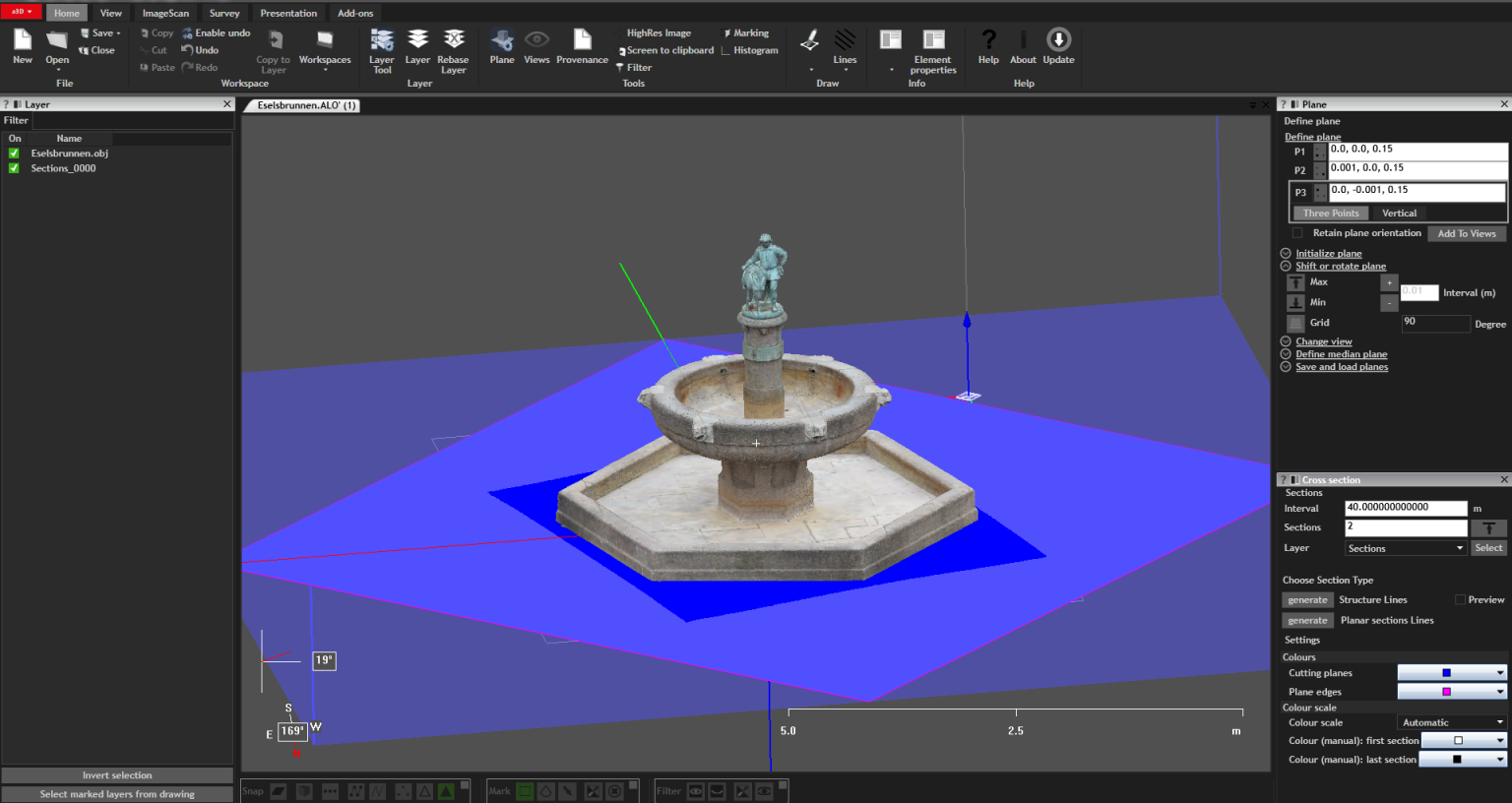The image size is (1512, 803).
Task: Expand the Shift or rotate plane section
Action: click(1340, 267)
